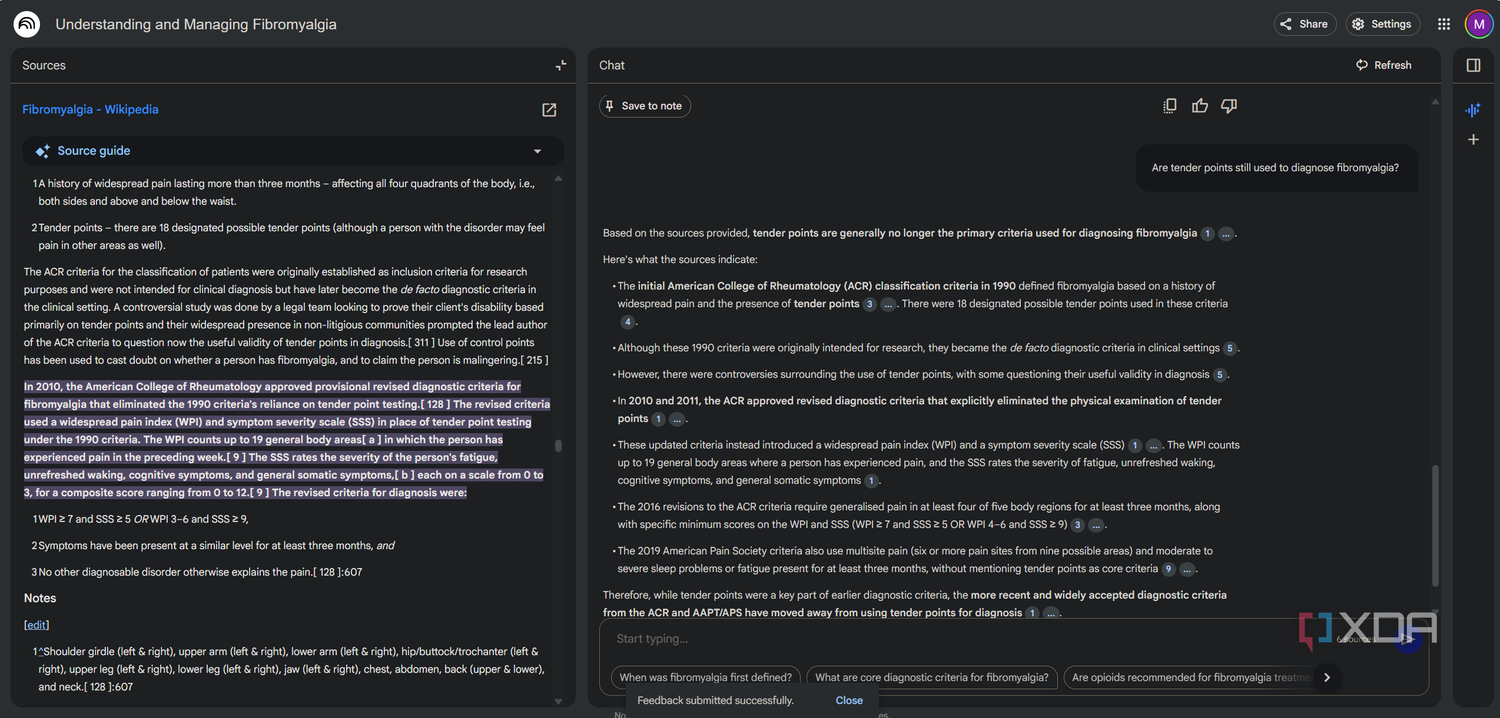This screenshot has height=718, width=1500.
Task: Show next suggested questions arrow
Action: click(x=1327, y=677)
